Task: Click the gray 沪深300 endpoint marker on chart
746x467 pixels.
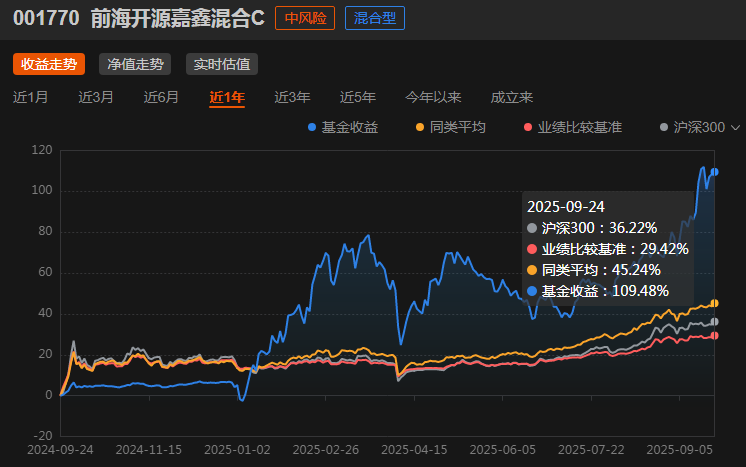Action: pos(714,322)
